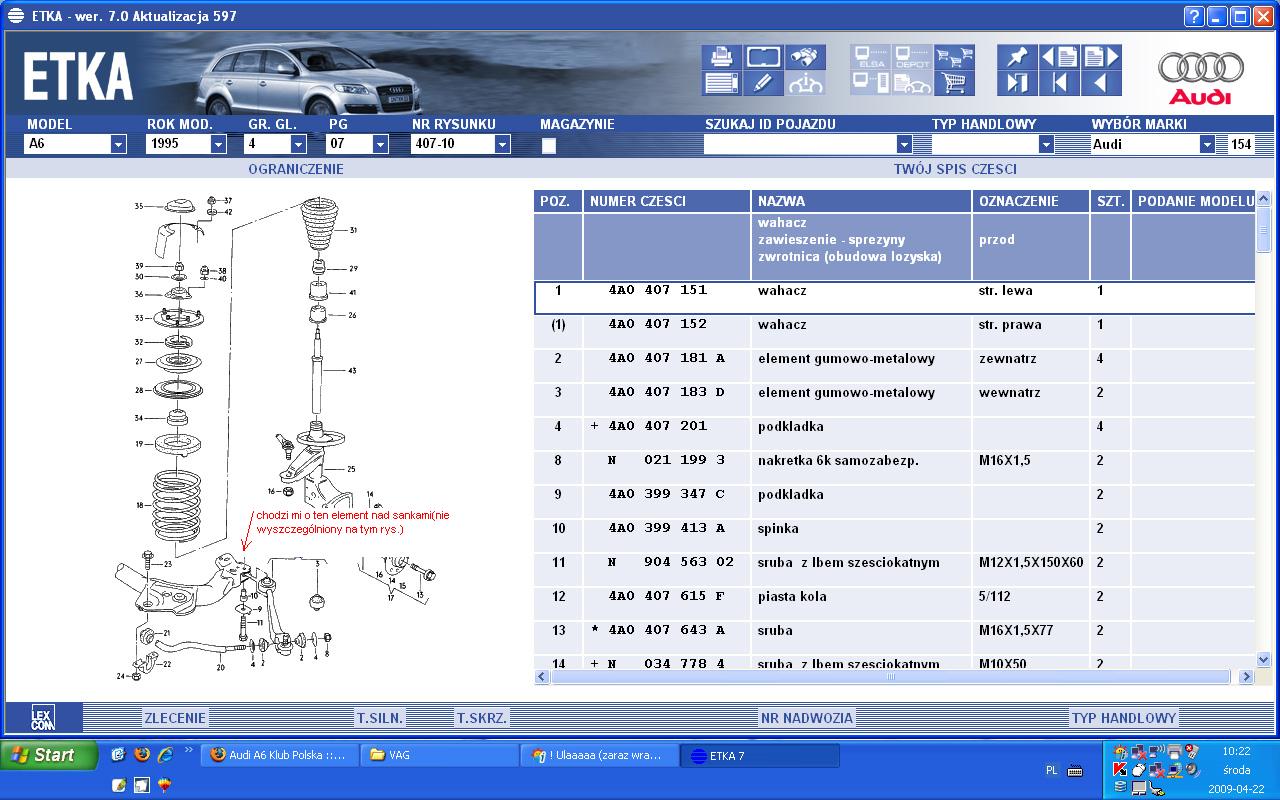Launch Firefox from quick launch bar
The image size is (1280, 800).
(x=142, y=755)
